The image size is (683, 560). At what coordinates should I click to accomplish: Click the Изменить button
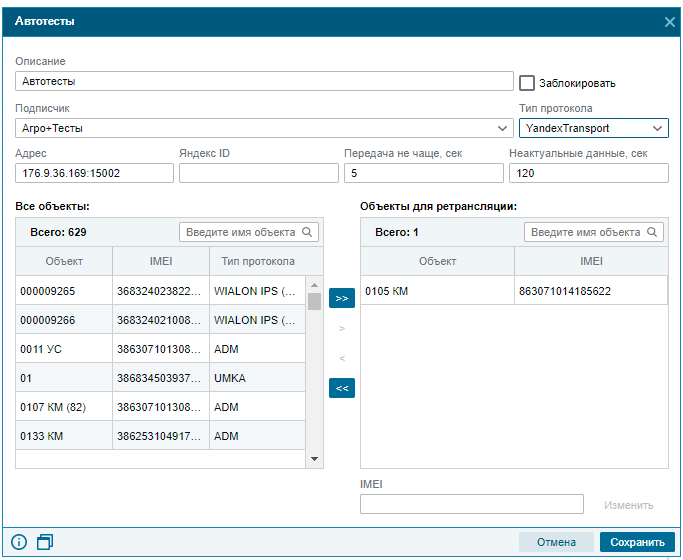tap(629, 505)
